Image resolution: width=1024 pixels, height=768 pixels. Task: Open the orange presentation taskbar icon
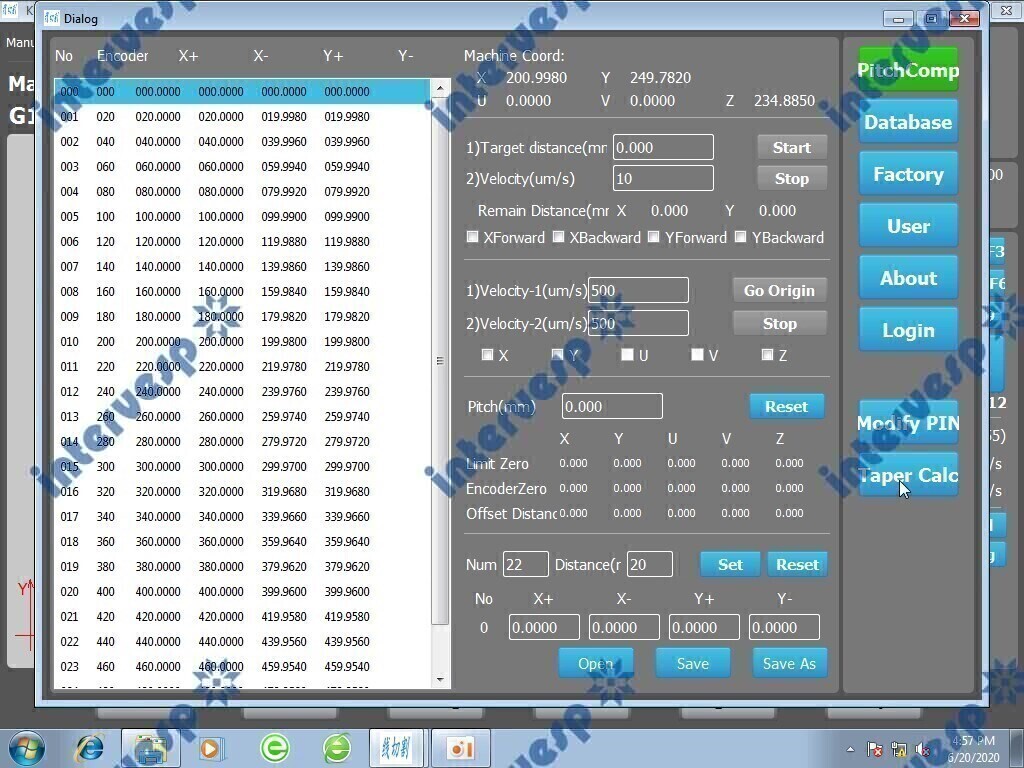(x=460, y=747)
